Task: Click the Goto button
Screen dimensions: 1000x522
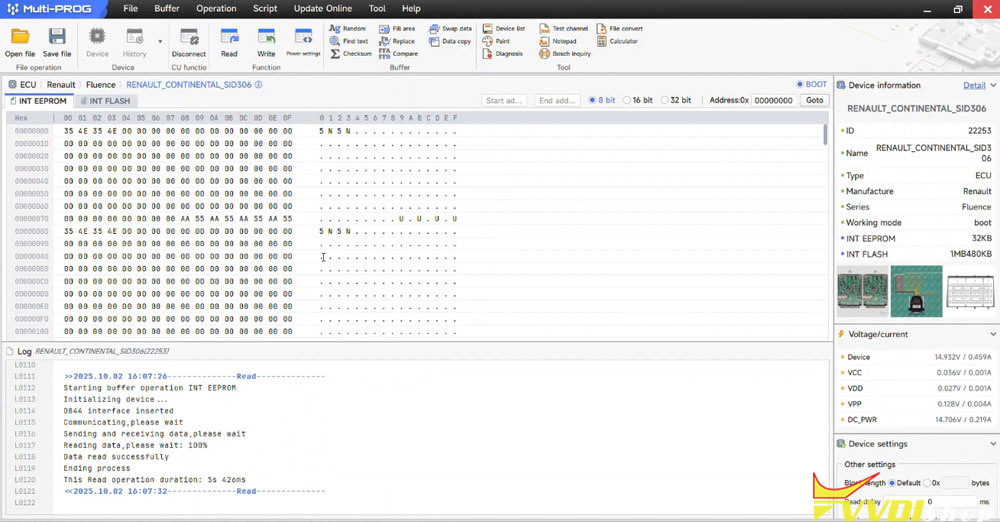Action: click(x=815, y=100)
